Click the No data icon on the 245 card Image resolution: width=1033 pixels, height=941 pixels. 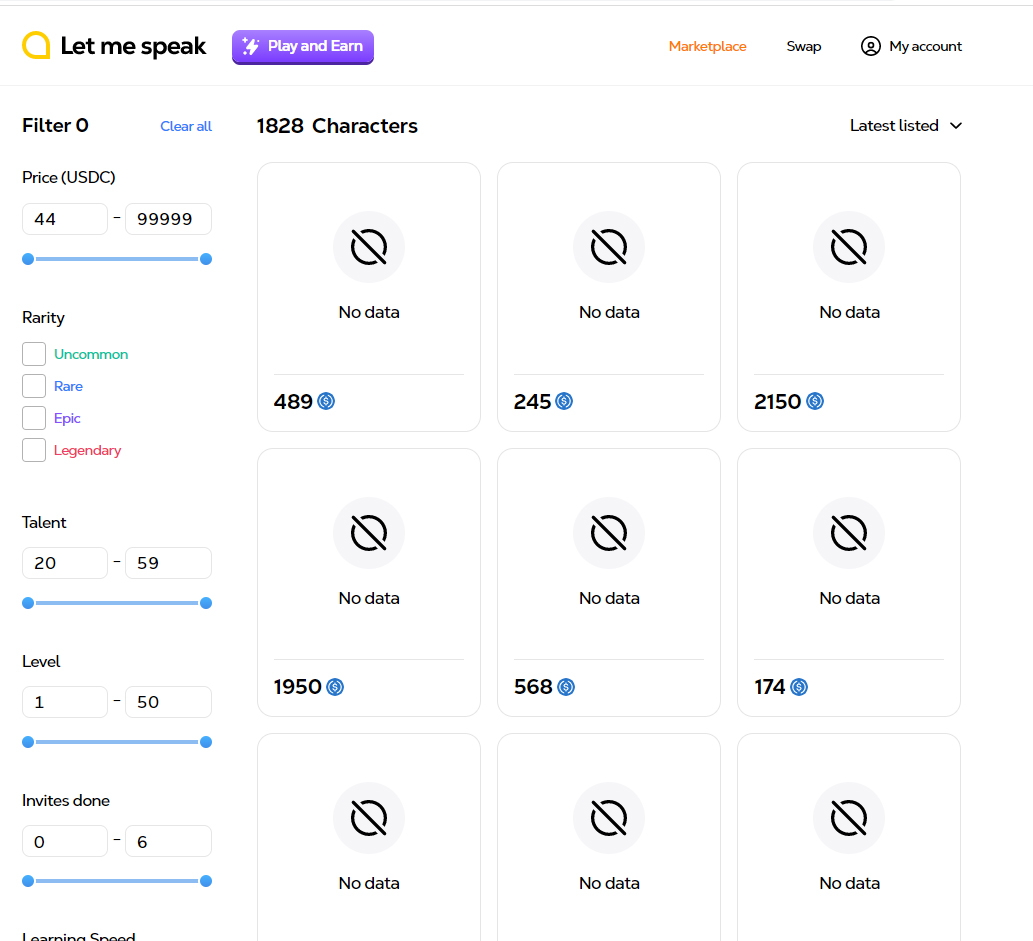(x=609, y=247)
